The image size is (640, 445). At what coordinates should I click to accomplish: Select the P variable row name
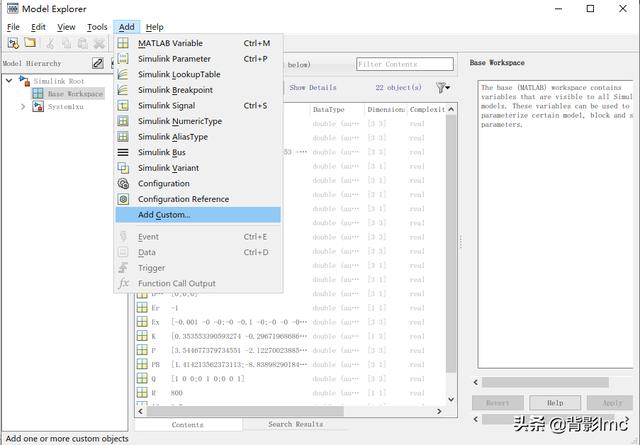(153, 350)
